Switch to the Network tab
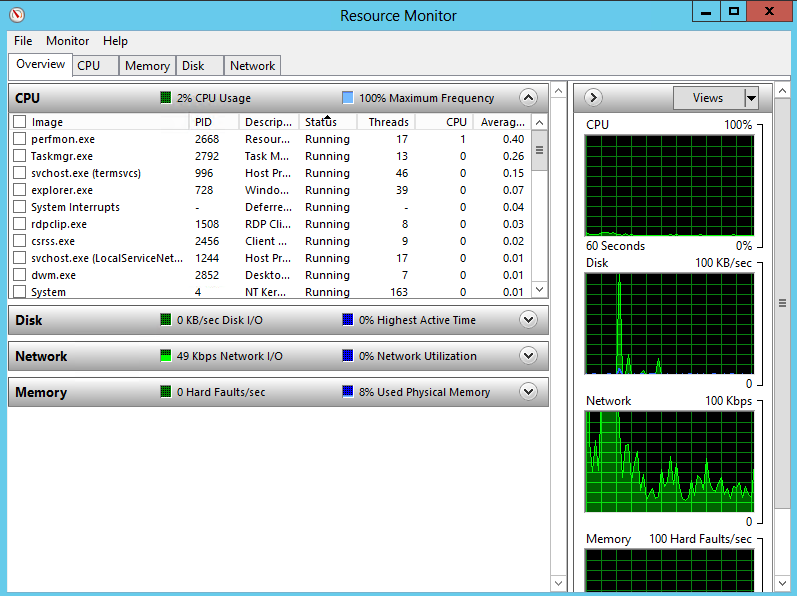797x596 pixels. (252, 66)
